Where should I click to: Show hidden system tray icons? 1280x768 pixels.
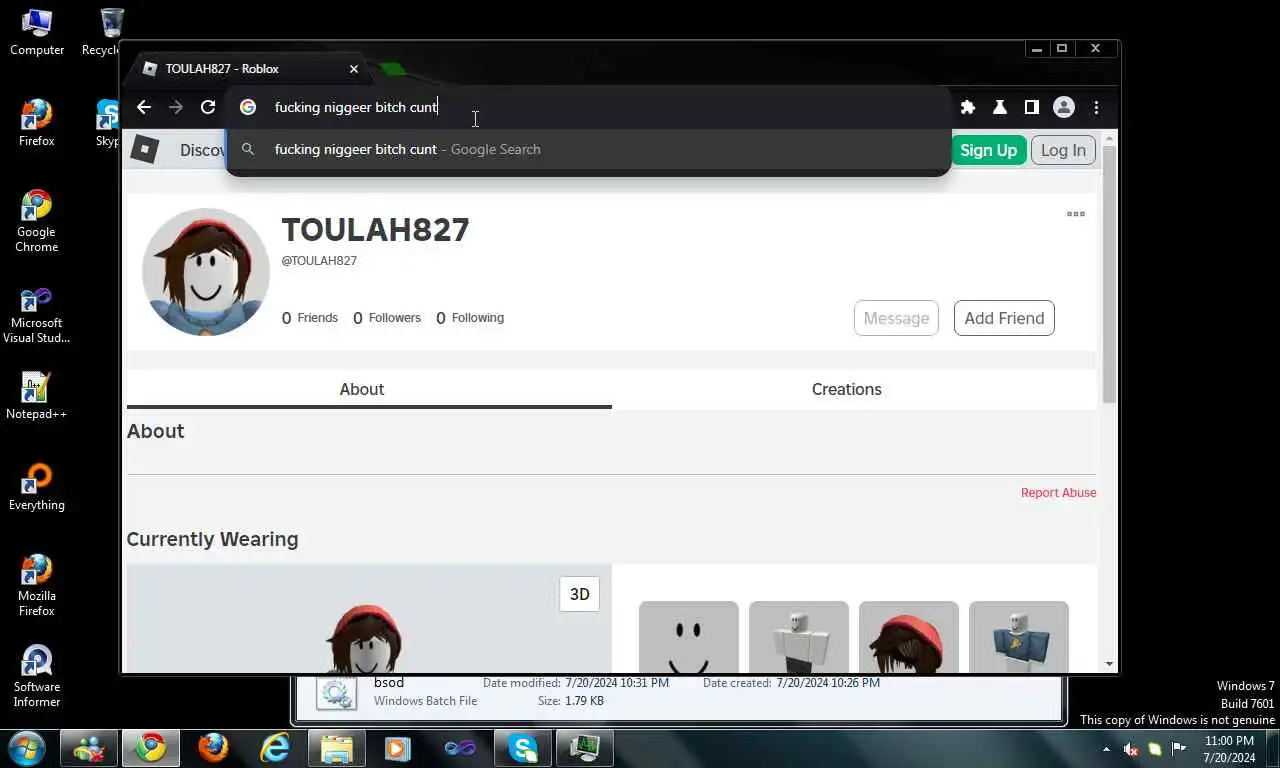coord(1106,749)
